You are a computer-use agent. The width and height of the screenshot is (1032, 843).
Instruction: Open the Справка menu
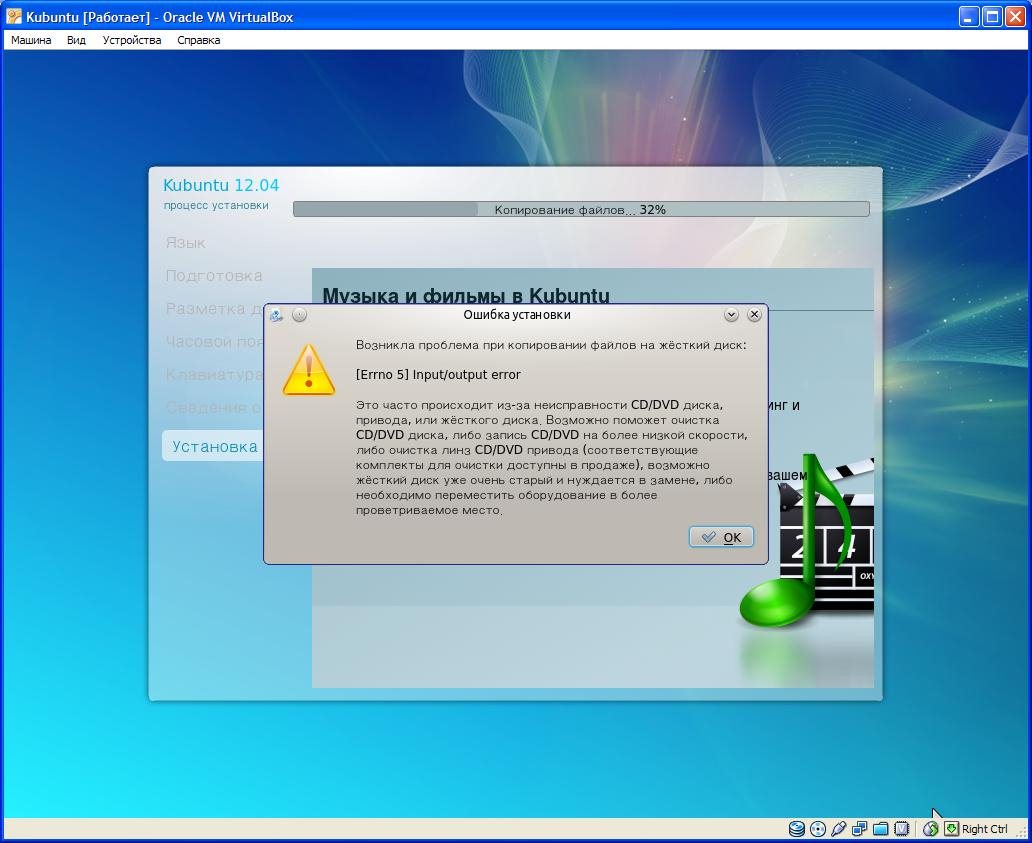[x=198, y=40]
